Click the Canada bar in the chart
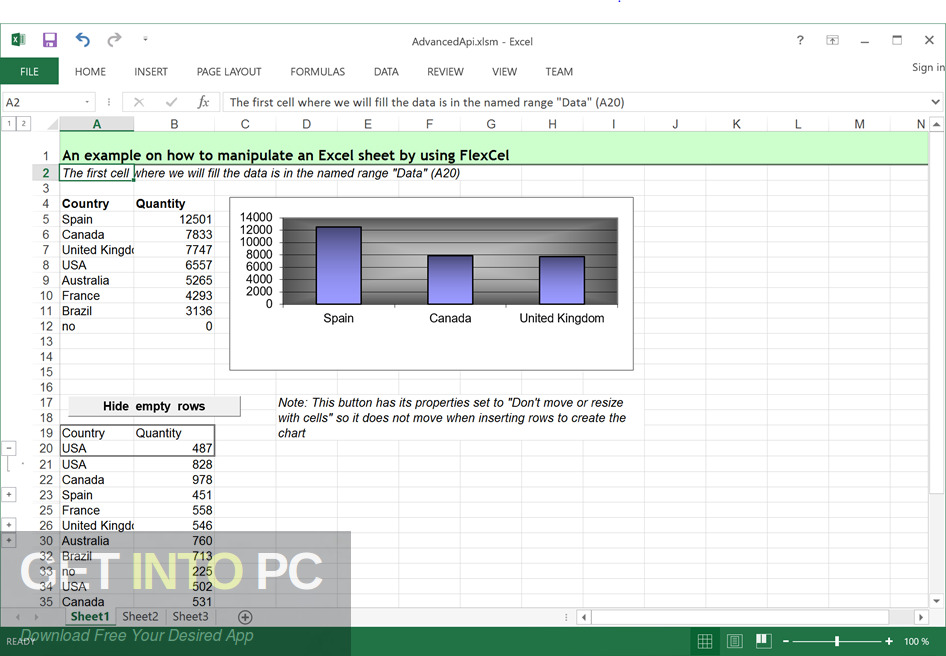The width and height of the screenshot is (946, 656). pyautogui.click(x=450, y=280)
